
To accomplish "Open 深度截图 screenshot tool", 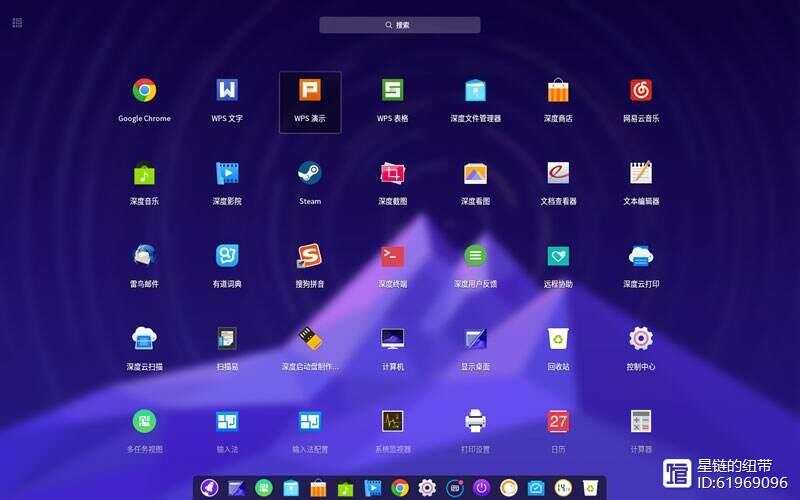I will click(x=392, y=173).
